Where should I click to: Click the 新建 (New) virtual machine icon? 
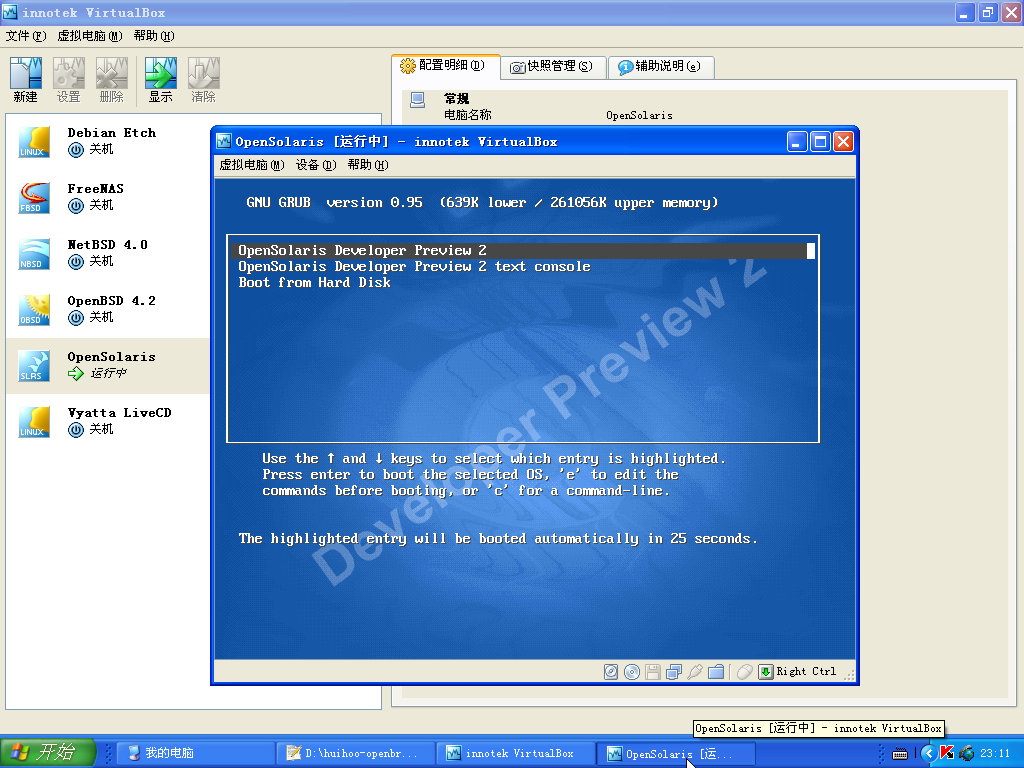25,79
